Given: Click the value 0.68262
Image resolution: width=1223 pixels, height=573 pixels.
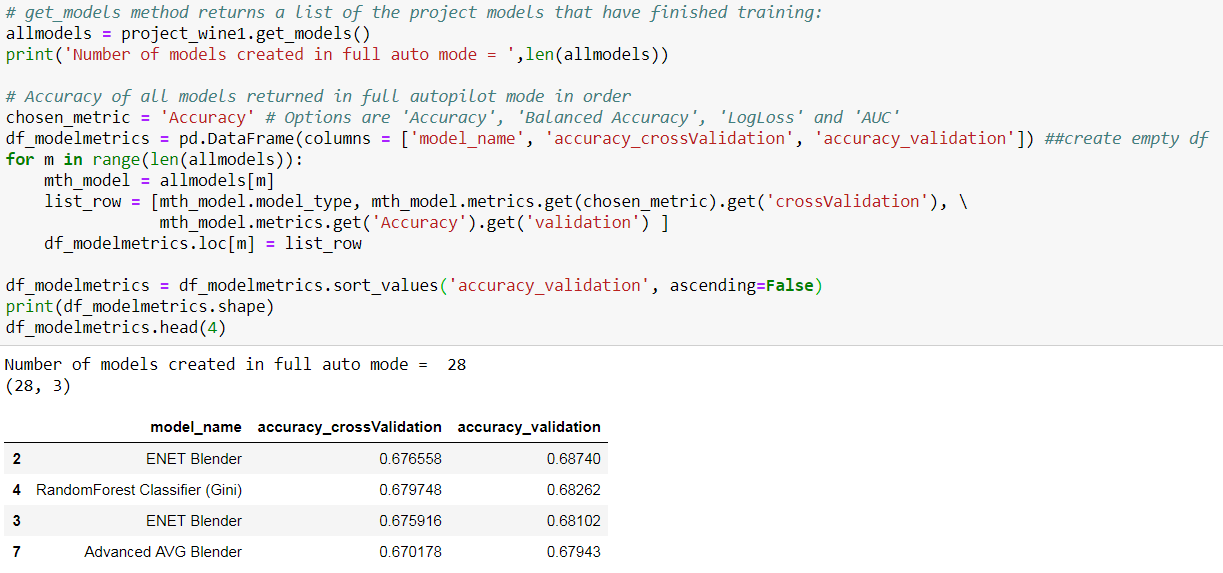Looking at the screenshot, I should [x=574, y=490].
